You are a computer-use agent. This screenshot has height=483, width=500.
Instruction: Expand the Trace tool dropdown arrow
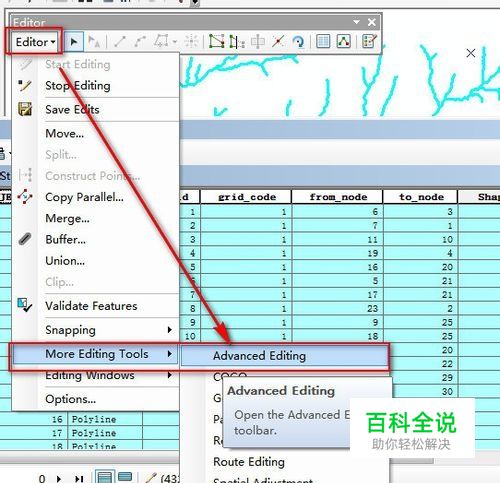pyautogui.click(x=174, y=42)
